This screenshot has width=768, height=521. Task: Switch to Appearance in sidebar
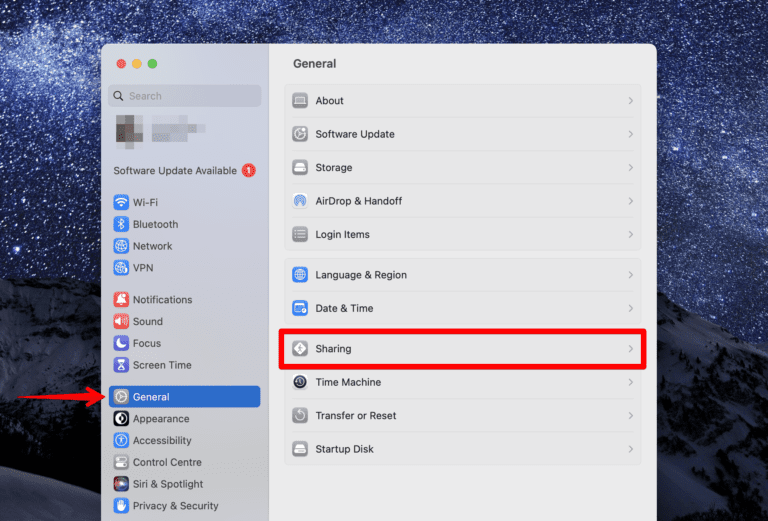pyautogui.click(x=161, y=419)
